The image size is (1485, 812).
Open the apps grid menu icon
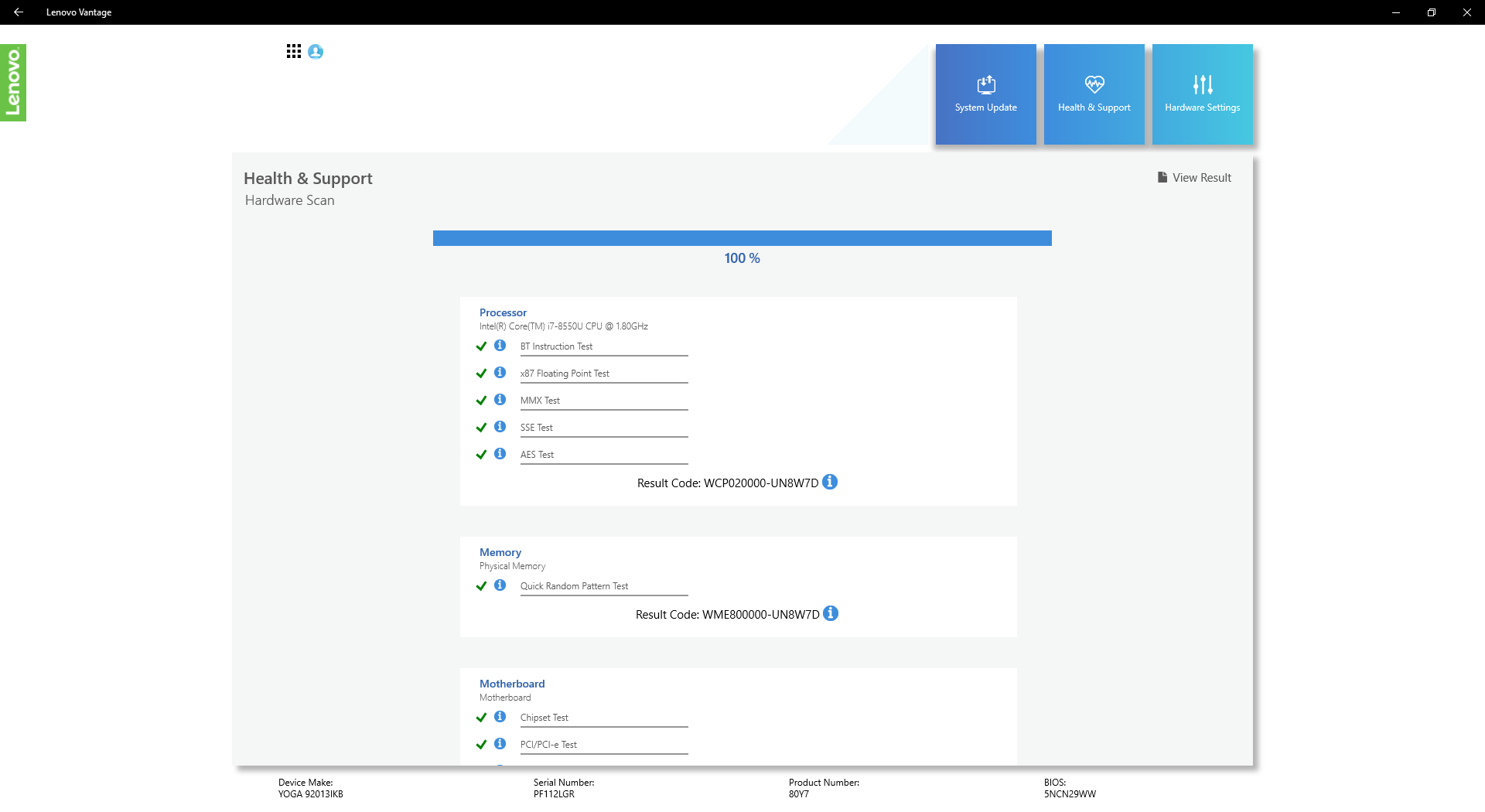pyautogui.click(x=293, y=51)
